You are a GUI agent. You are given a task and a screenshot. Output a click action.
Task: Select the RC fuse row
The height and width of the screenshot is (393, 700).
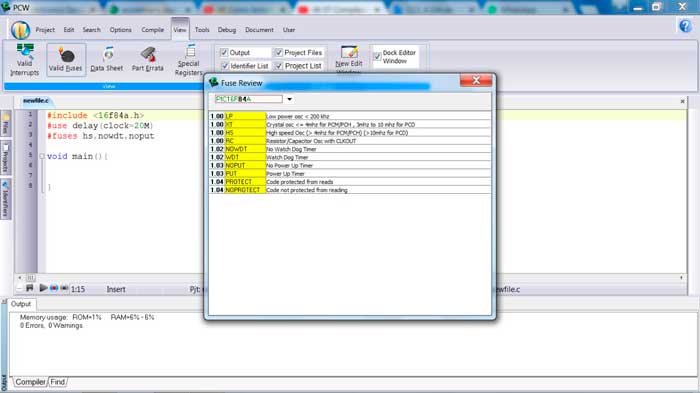point(350,141)
